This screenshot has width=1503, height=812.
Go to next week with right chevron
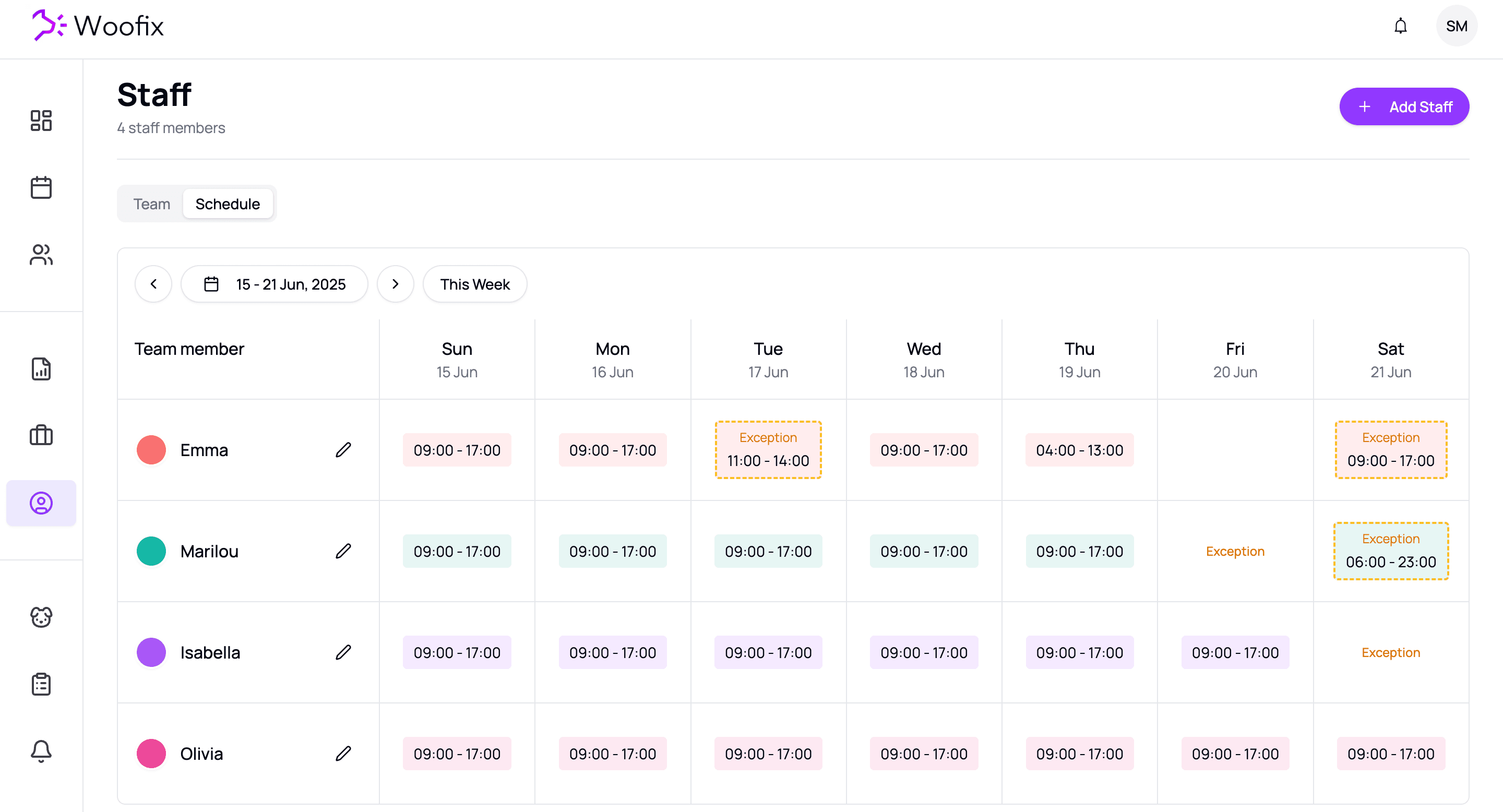pyautogui.click(x=395, y=284)
